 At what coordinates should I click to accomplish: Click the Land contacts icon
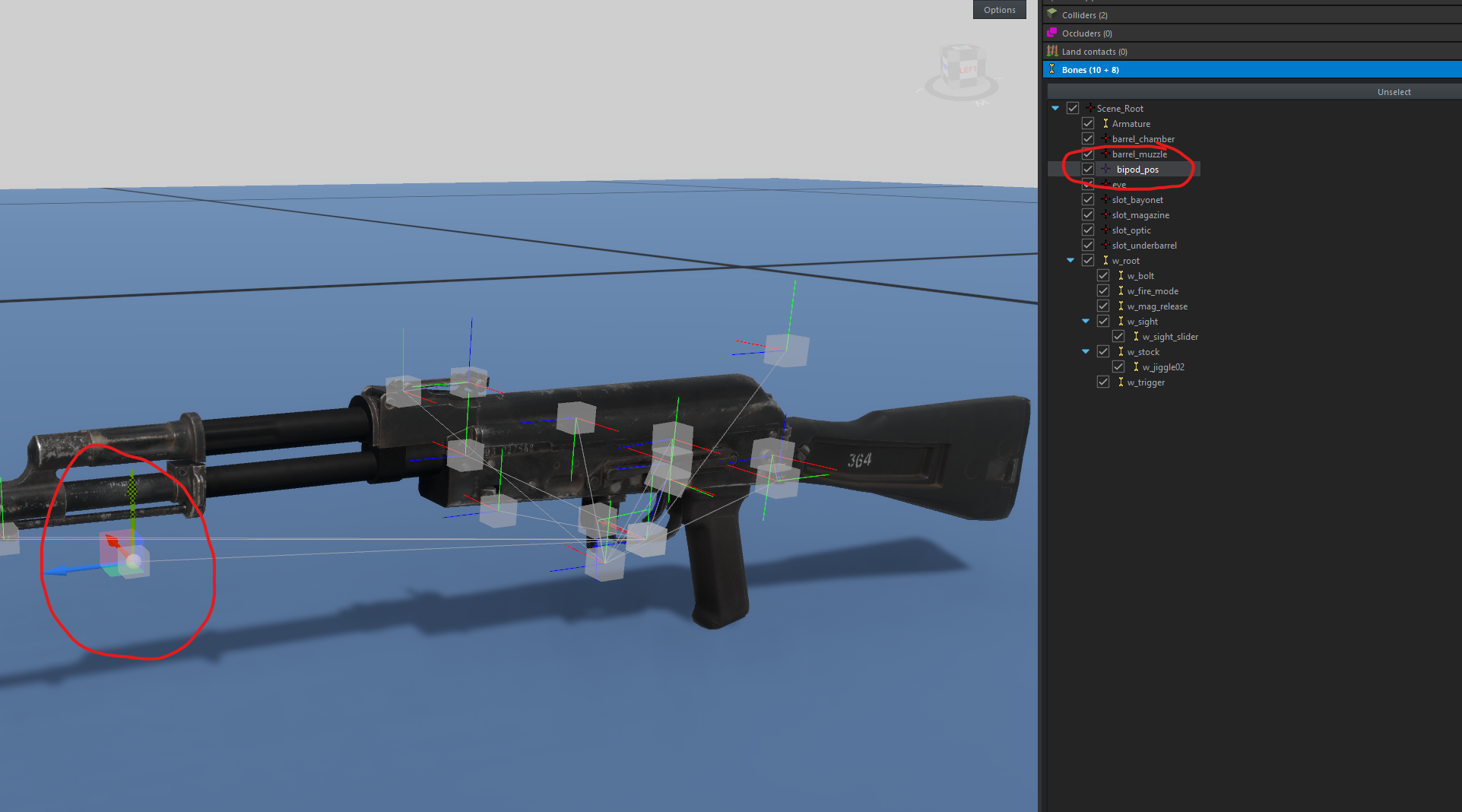[1052, 51]
